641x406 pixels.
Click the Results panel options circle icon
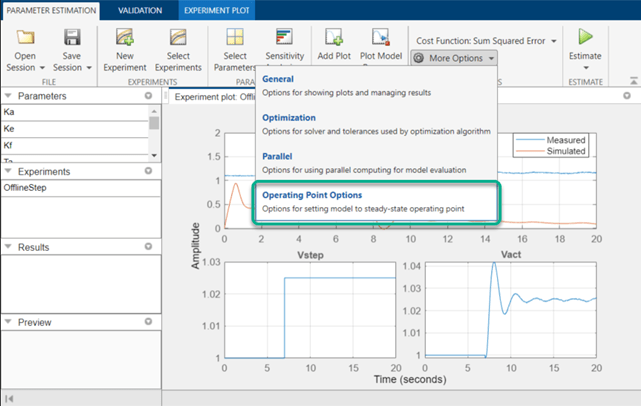coord(148,247)
